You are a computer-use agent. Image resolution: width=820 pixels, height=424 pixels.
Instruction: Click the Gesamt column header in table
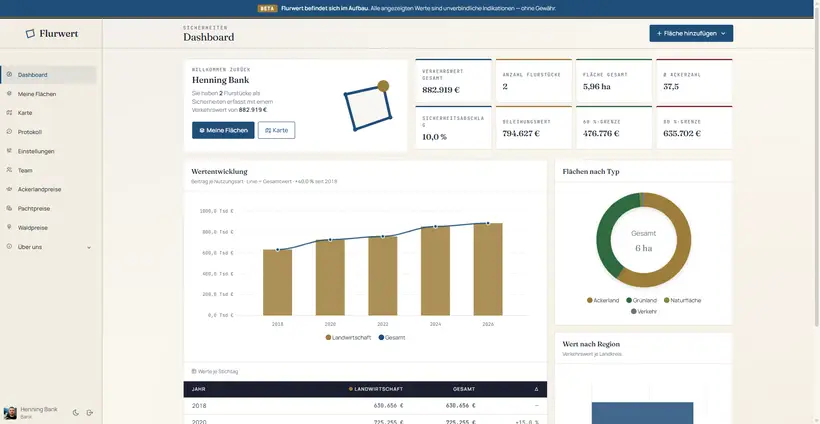point(464,389)
